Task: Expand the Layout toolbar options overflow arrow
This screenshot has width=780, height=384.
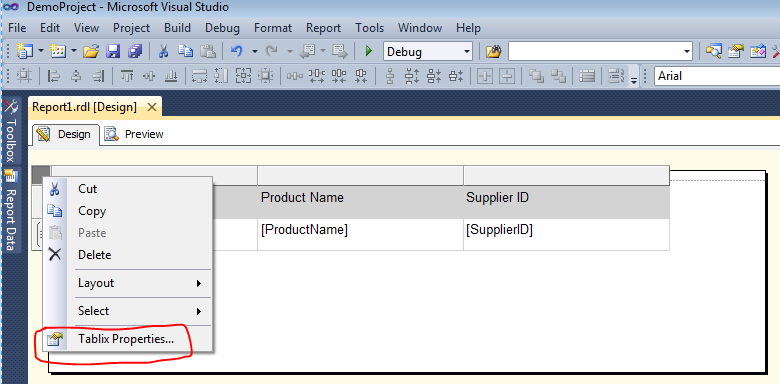Action: 634,80
